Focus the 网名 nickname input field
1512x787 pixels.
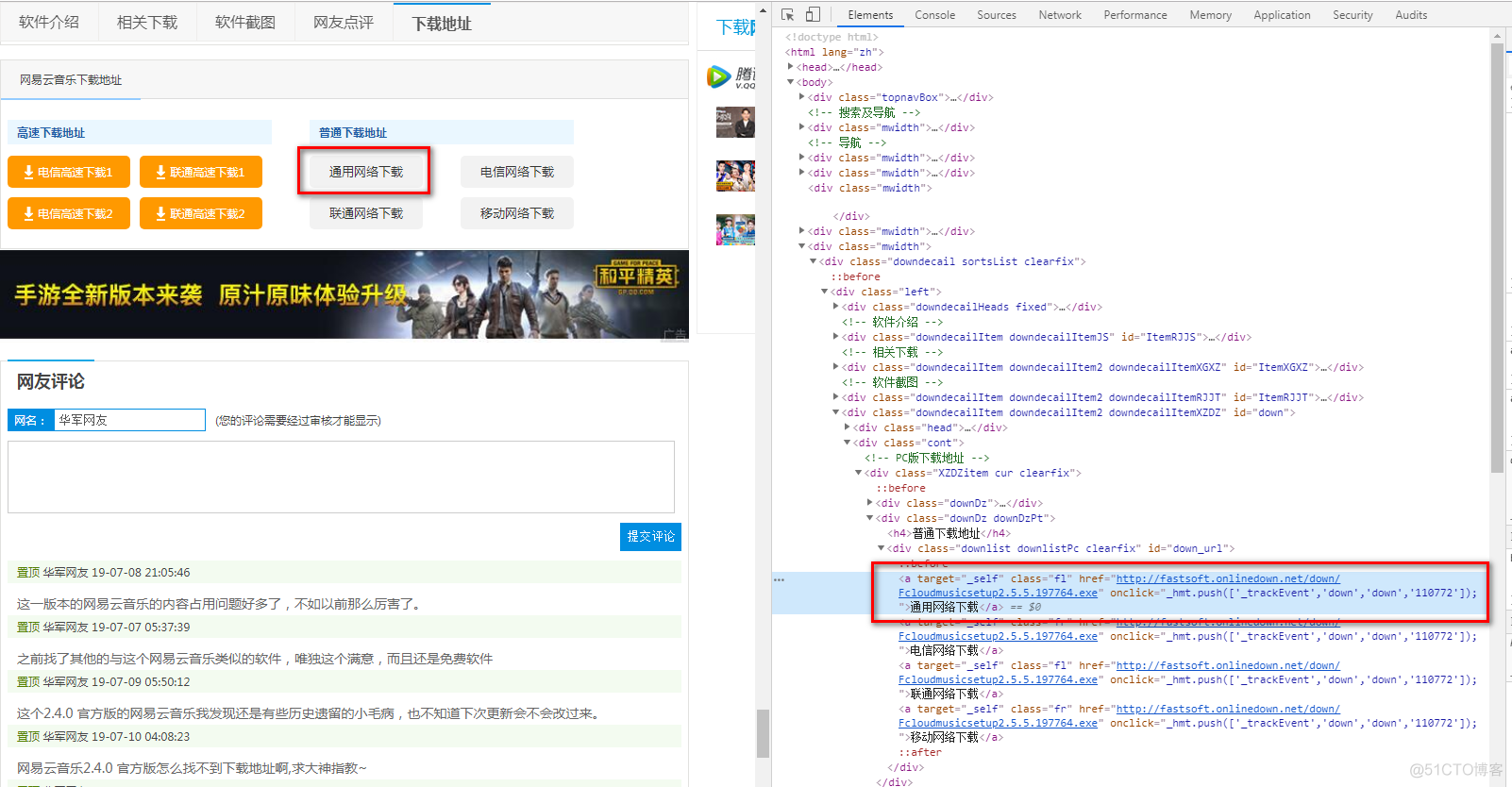tap(129, 420)
